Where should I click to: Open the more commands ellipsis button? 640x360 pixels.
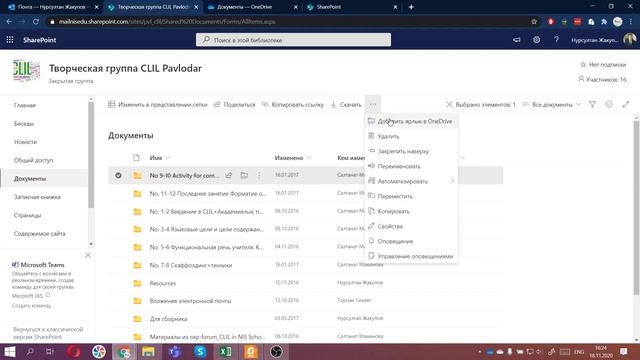point(373,104)
